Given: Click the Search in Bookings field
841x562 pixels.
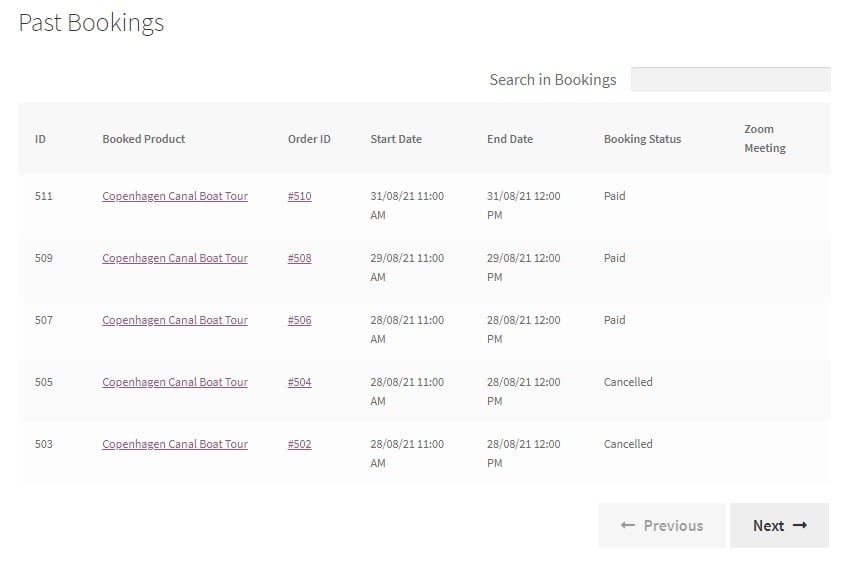Looking at the screenshot, I should (731, 79).
